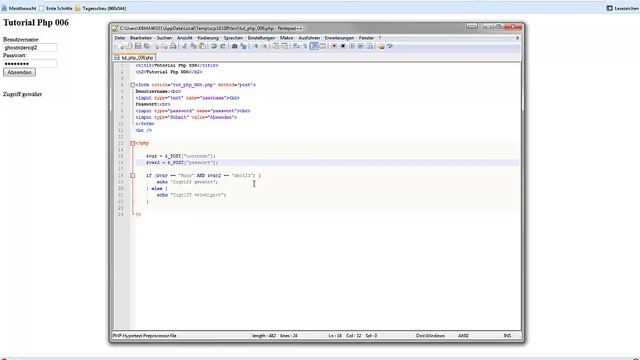Start macro recording with red dot icon
640x360 pixels.
[x=334, y=46]
